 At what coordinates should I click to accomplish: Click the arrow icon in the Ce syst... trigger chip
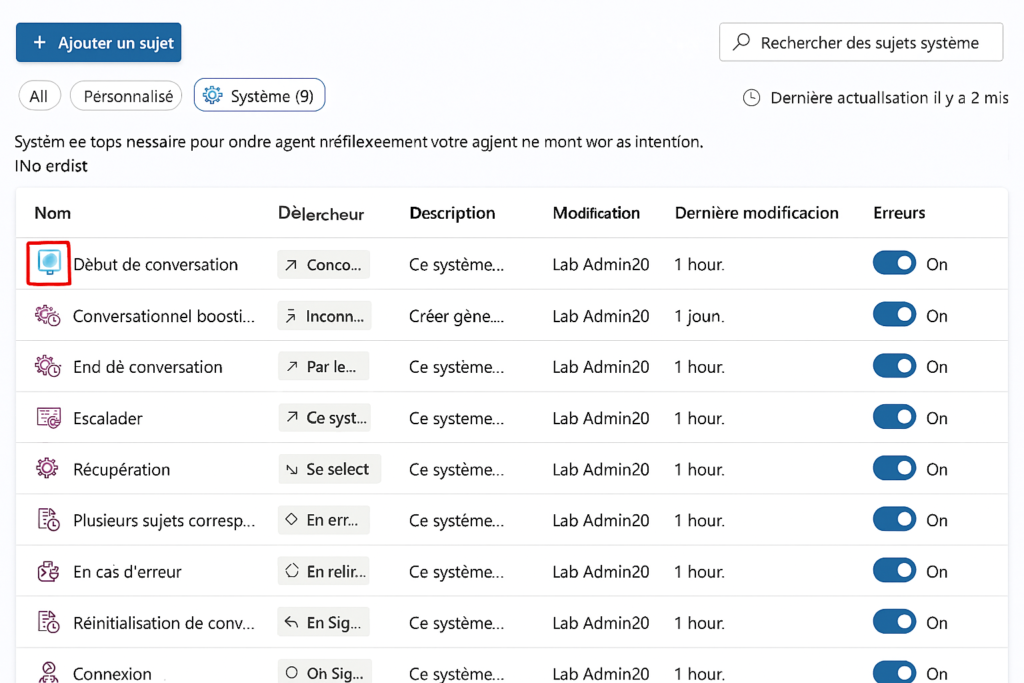(292, 417)
